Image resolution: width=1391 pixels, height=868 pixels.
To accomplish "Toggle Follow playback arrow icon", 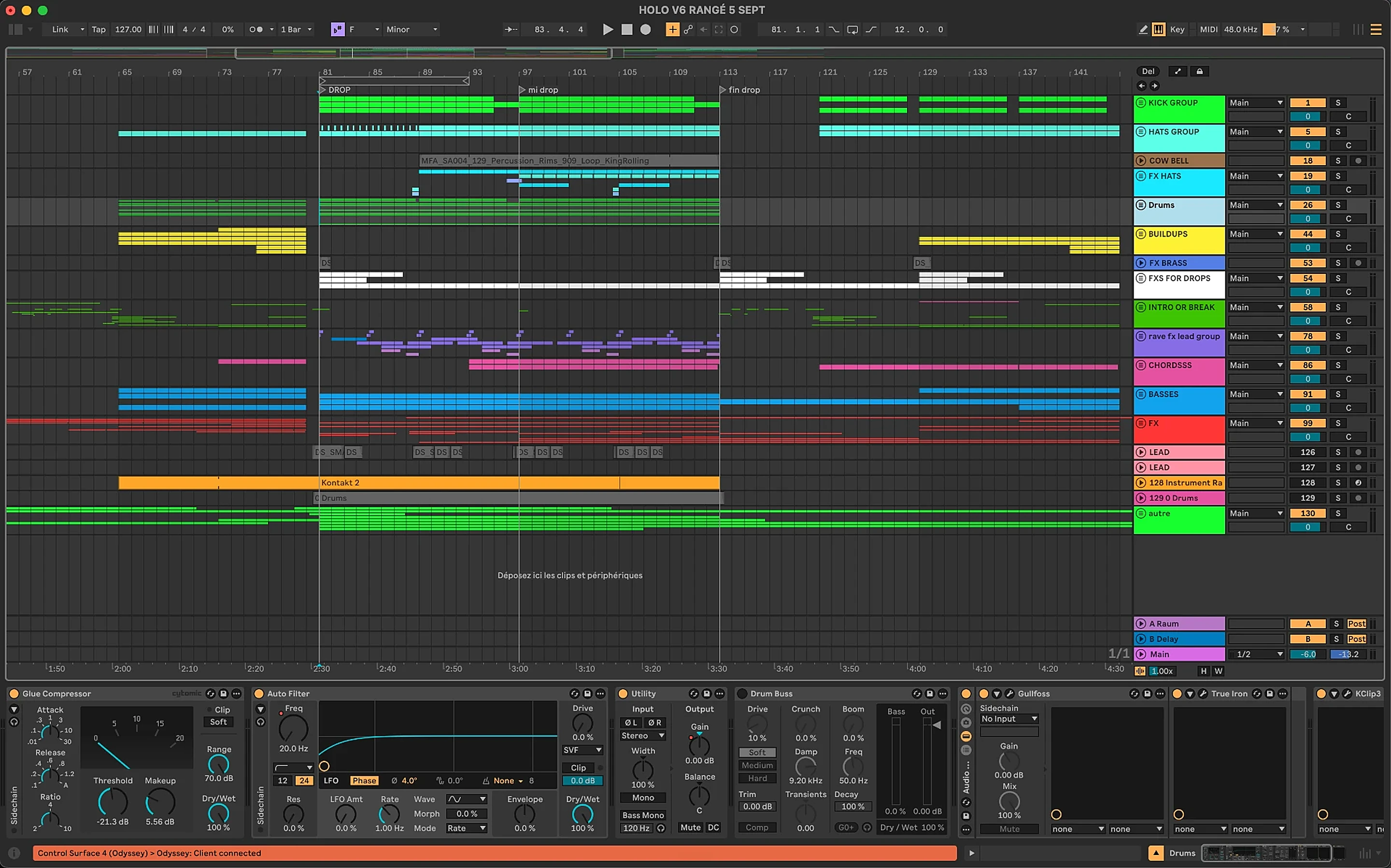I will [511, 29].
